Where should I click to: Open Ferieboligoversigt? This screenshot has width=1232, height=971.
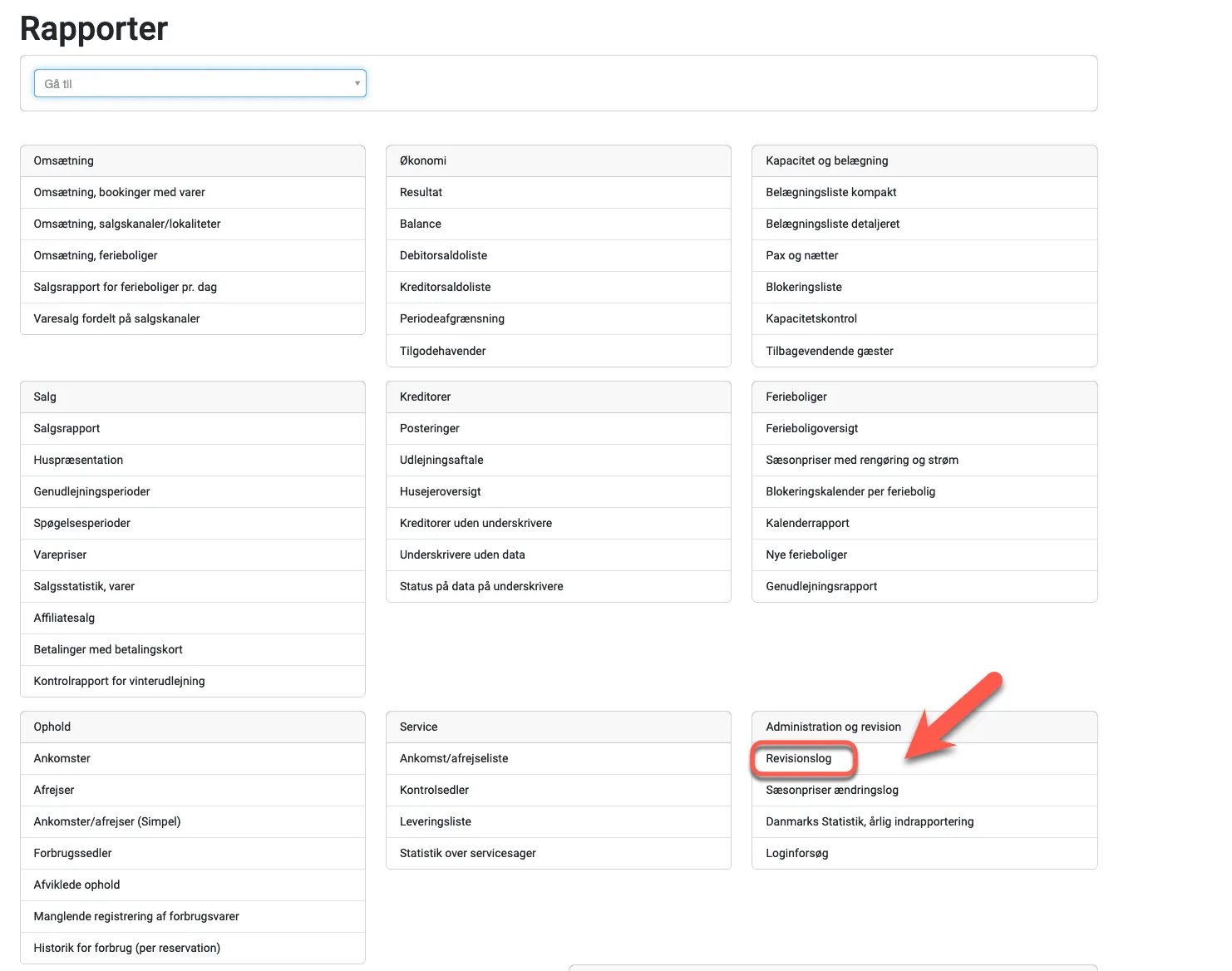(812, 428)
